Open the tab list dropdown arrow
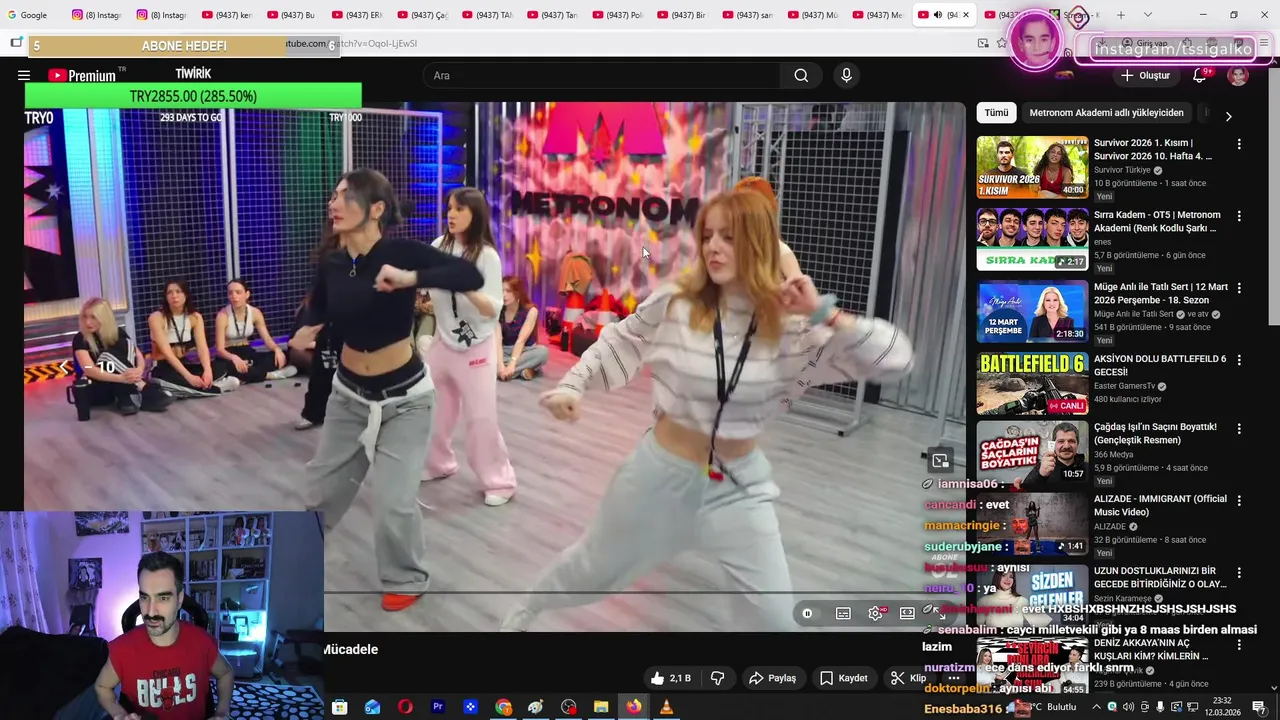This screenshot has height=720, width=1280. [1147, 15]
